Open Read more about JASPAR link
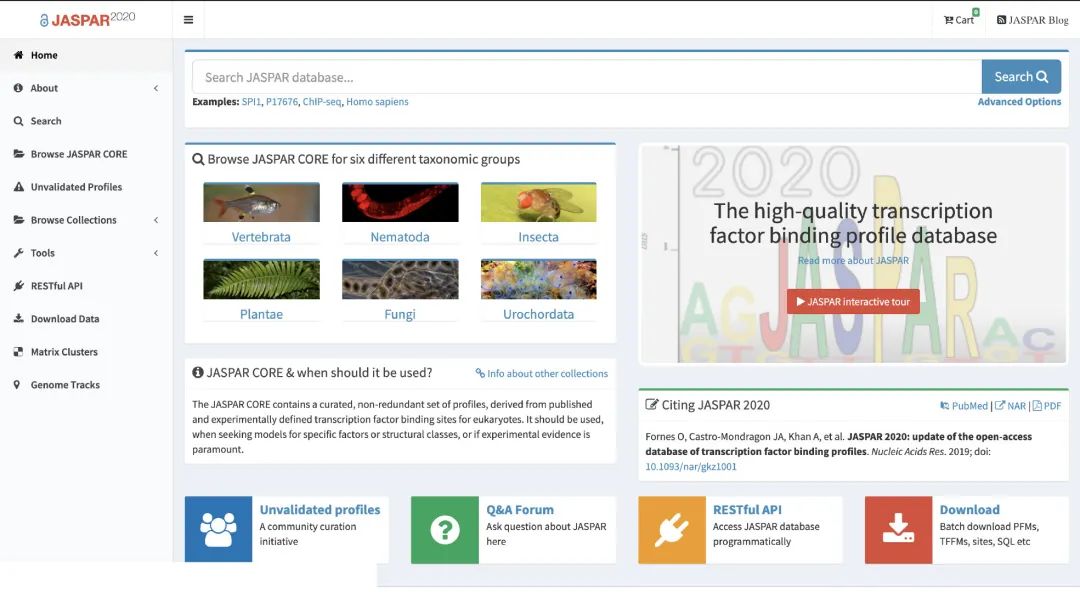Viewport: 1080px width, 592px height. [853, 261]
